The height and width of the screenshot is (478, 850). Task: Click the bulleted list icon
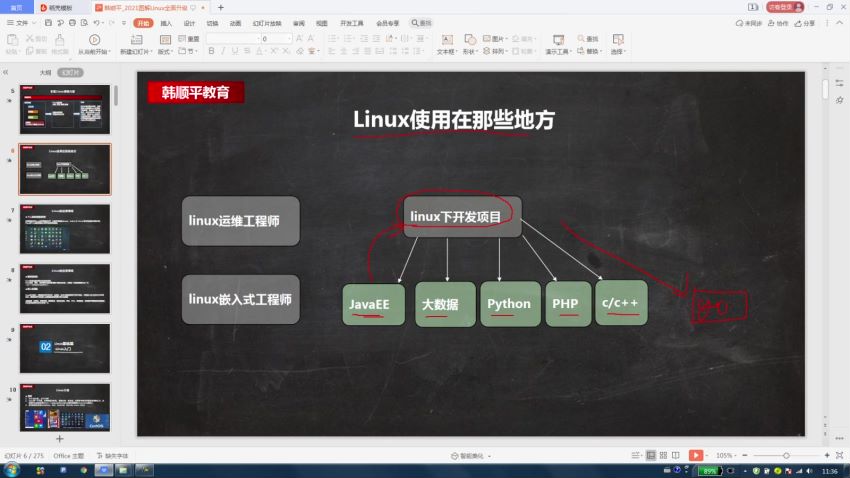tap(333, 38)
